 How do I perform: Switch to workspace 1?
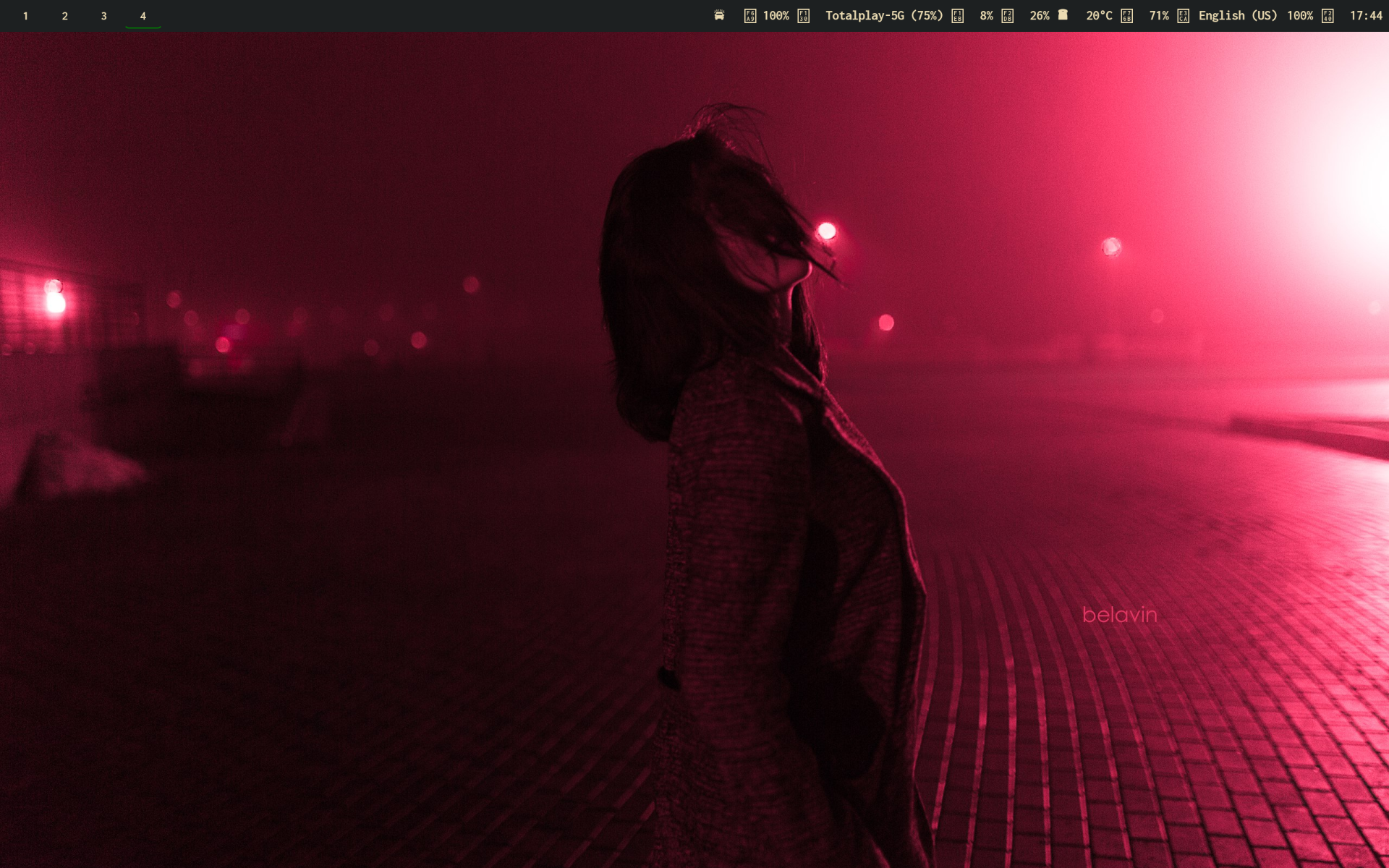(x=25, y=16)
